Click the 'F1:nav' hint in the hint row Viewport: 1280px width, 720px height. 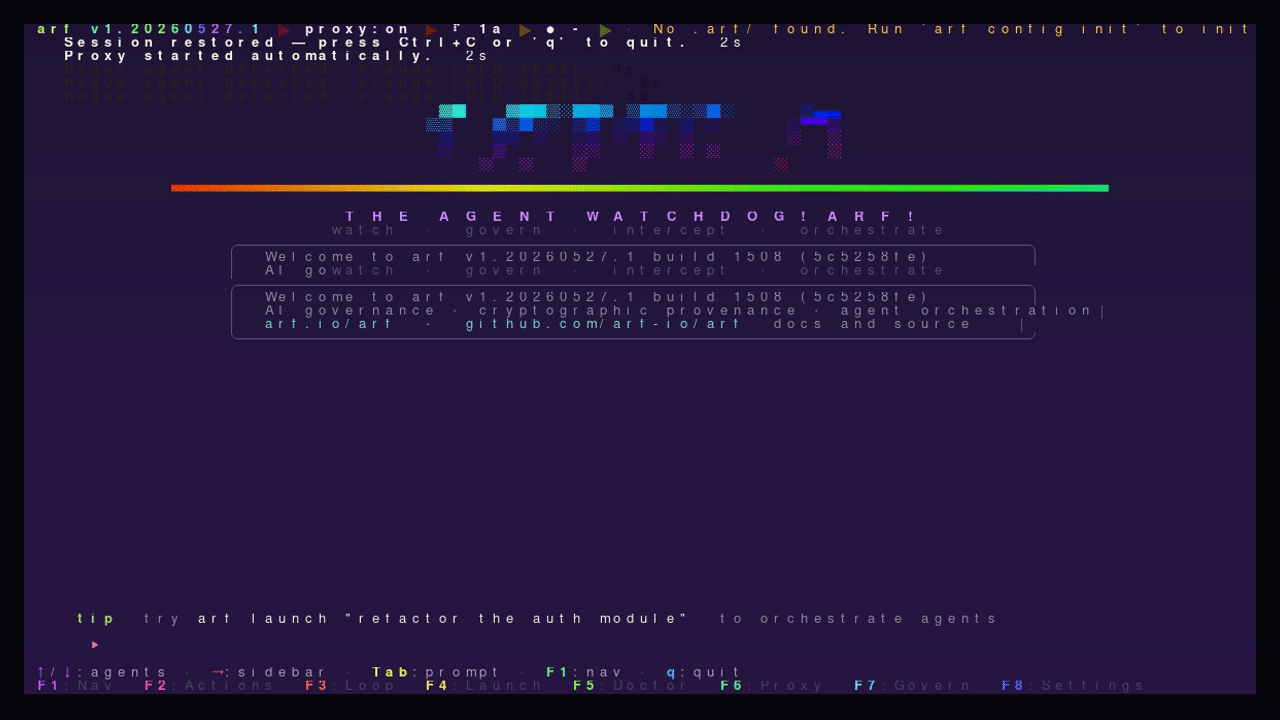[585, 673]
